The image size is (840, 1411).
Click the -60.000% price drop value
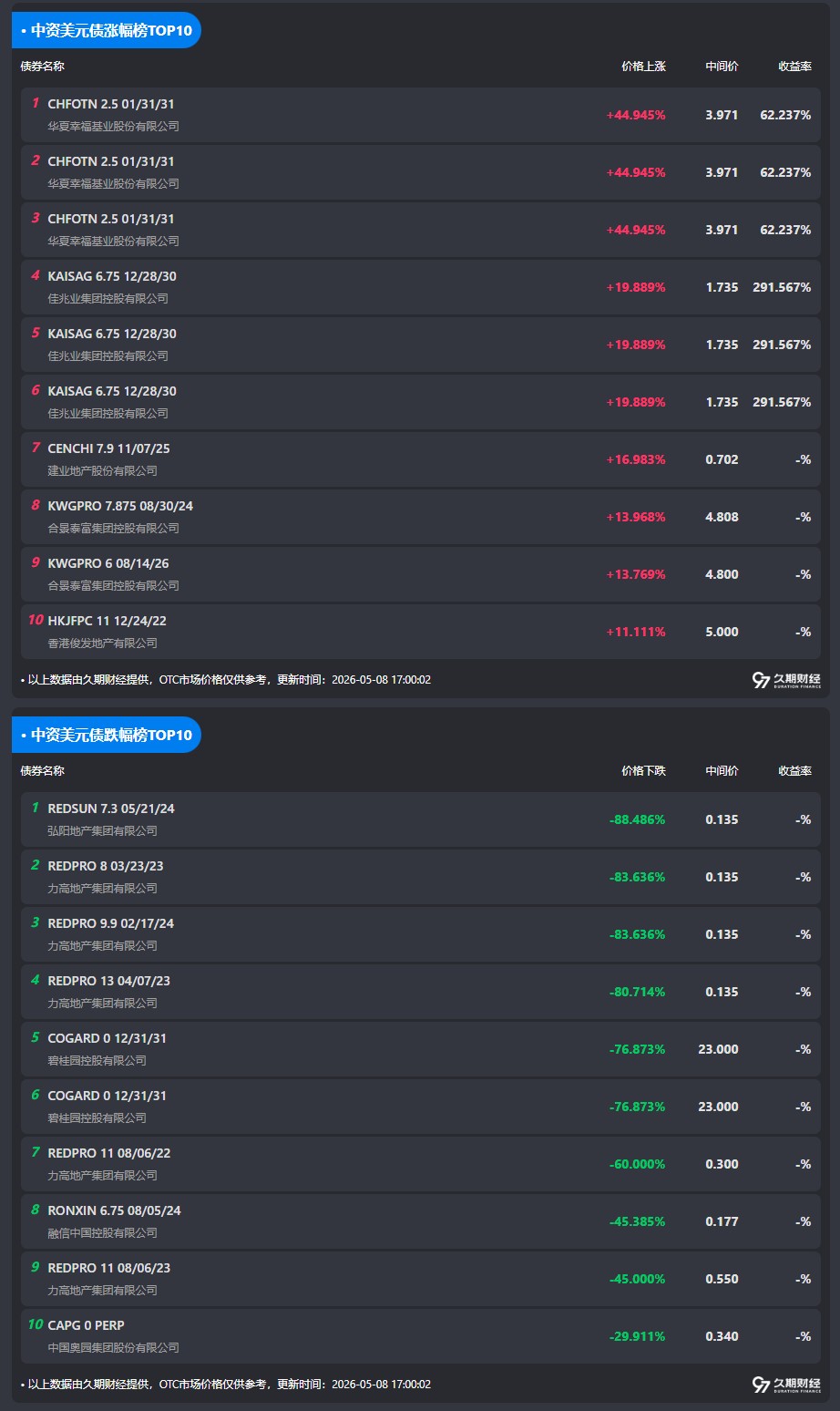coord(638,1165)
